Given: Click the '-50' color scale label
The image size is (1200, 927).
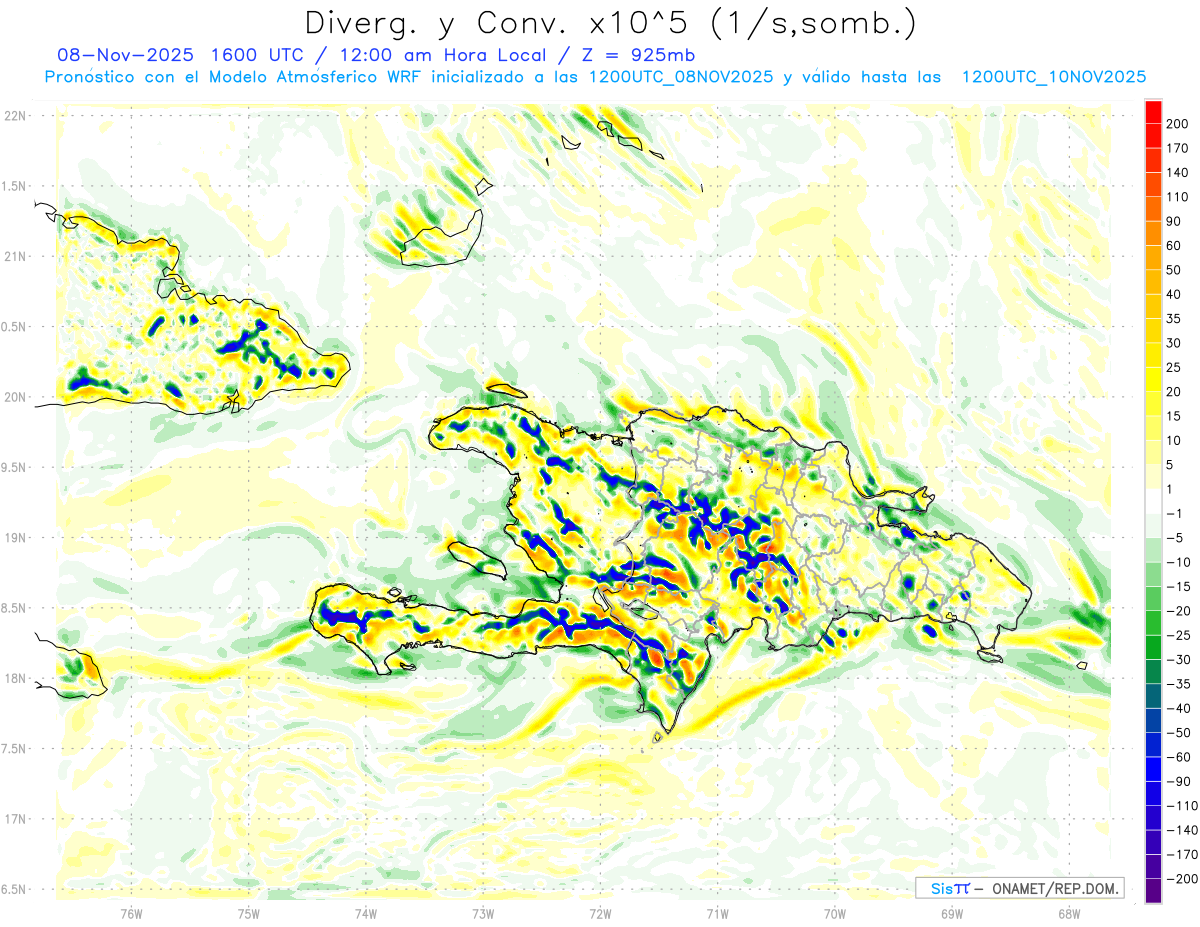Looking at the screenshot, I should [1181, 733].
